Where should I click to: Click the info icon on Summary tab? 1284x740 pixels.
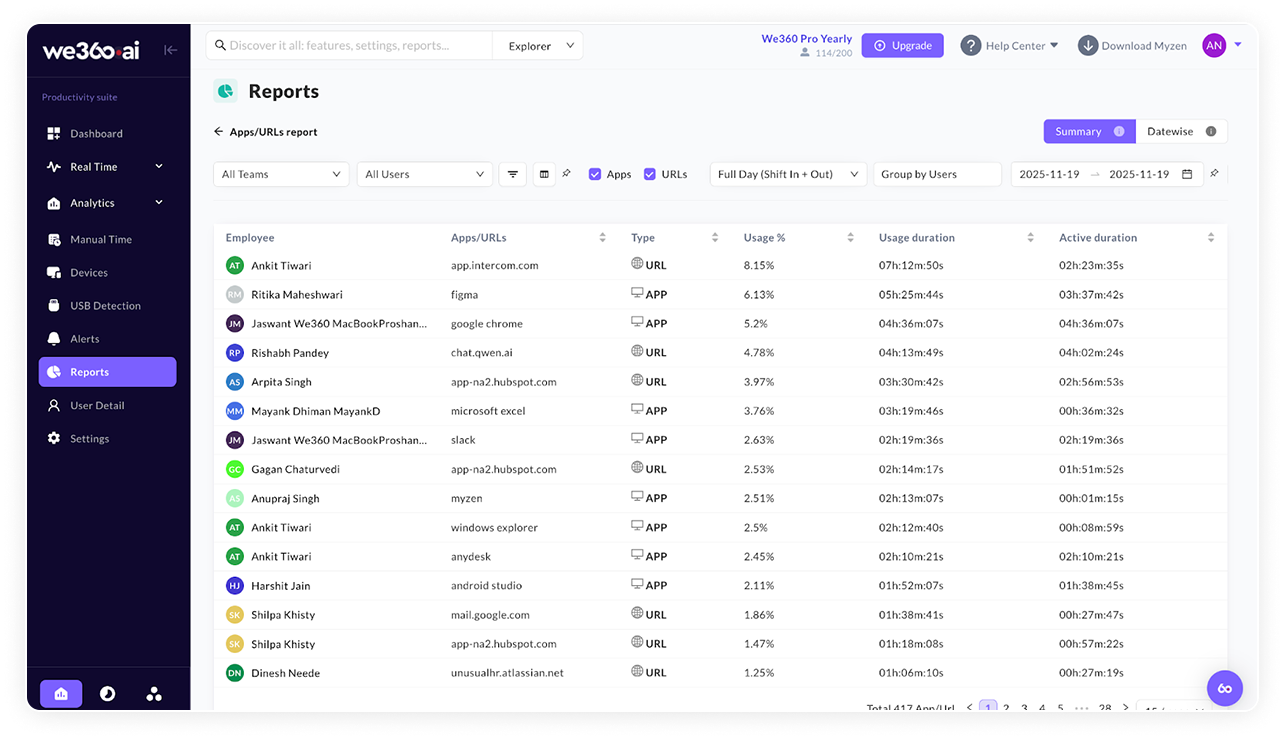(1119, 132)
